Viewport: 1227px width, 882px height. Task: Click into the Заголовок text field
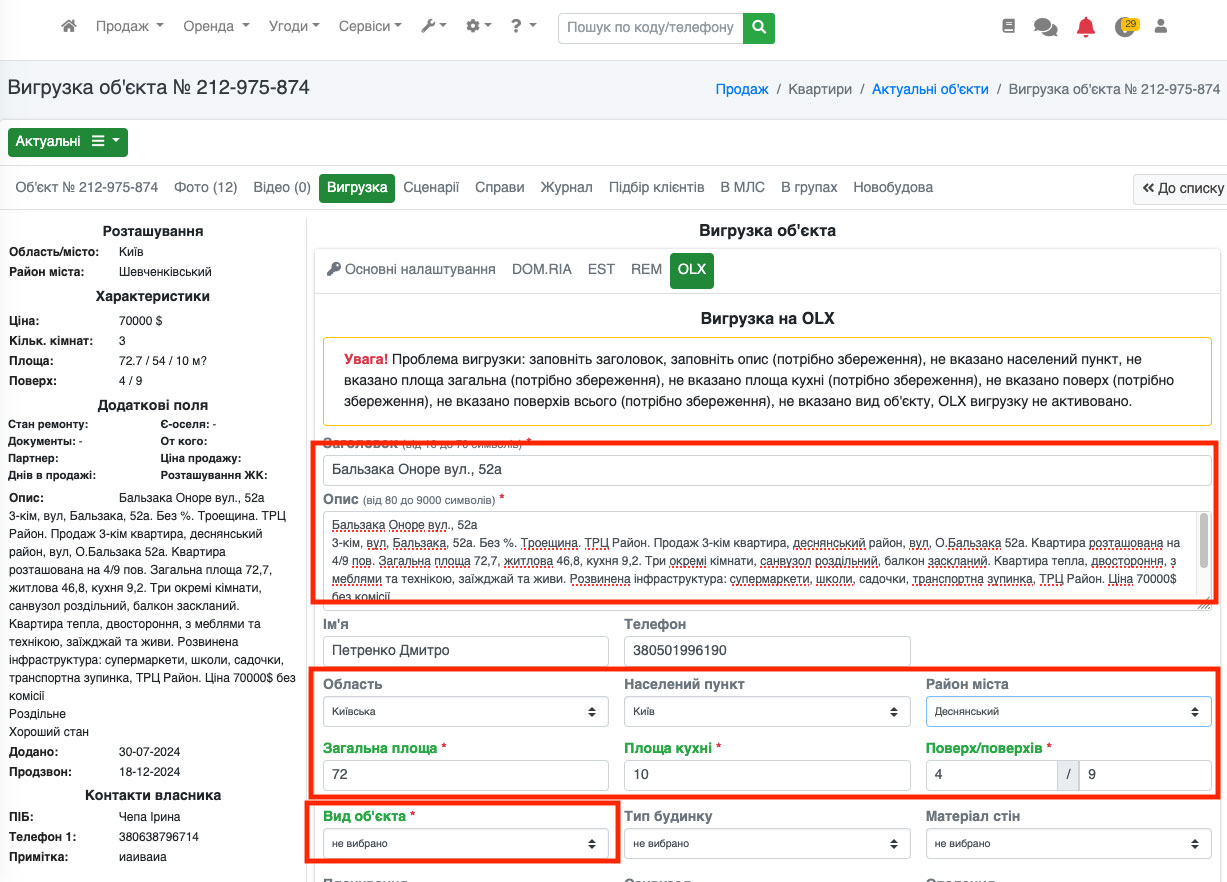coord(766,469)
